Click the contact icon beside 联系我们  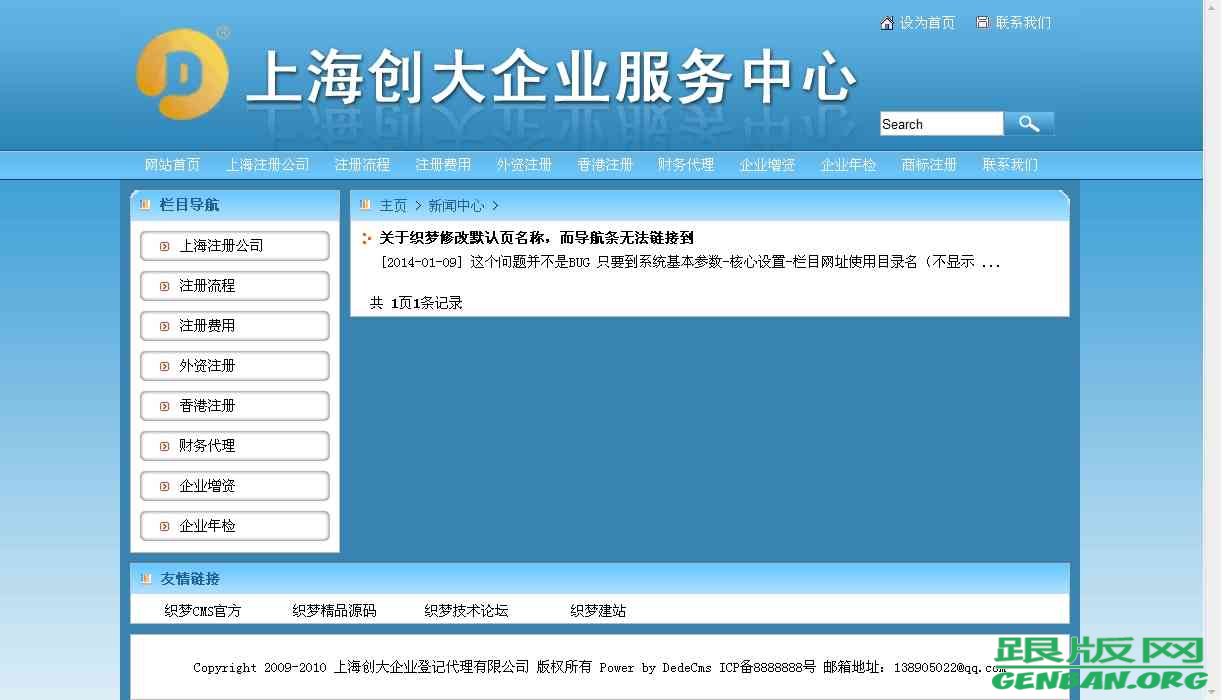[x=981, y=22]
